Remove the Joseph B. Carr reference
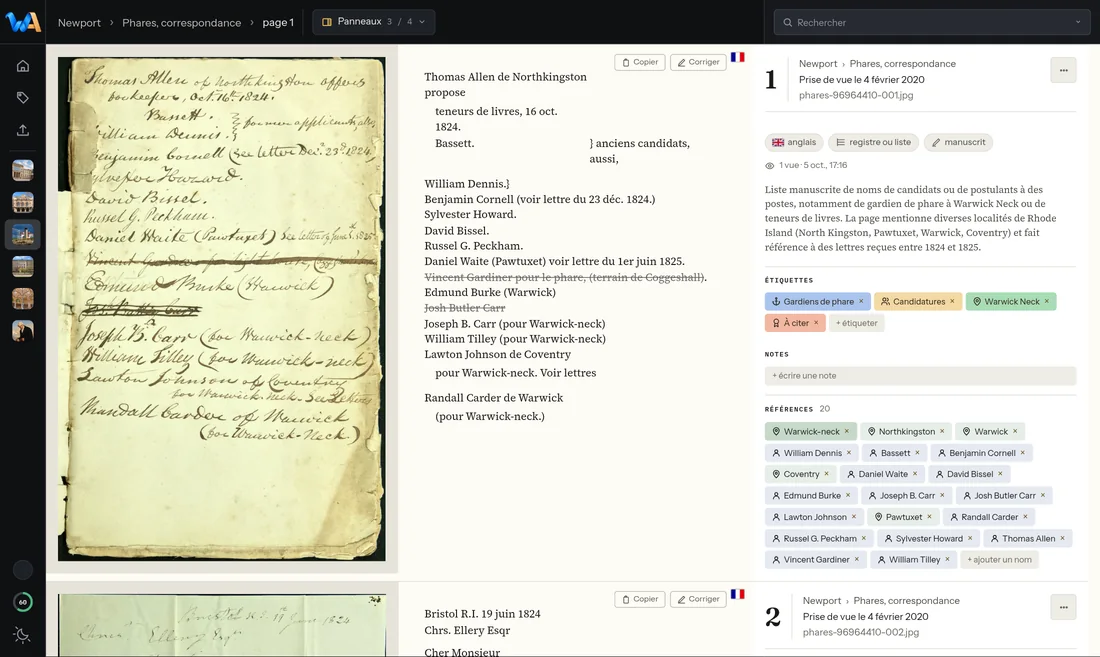 coord(942,496)
